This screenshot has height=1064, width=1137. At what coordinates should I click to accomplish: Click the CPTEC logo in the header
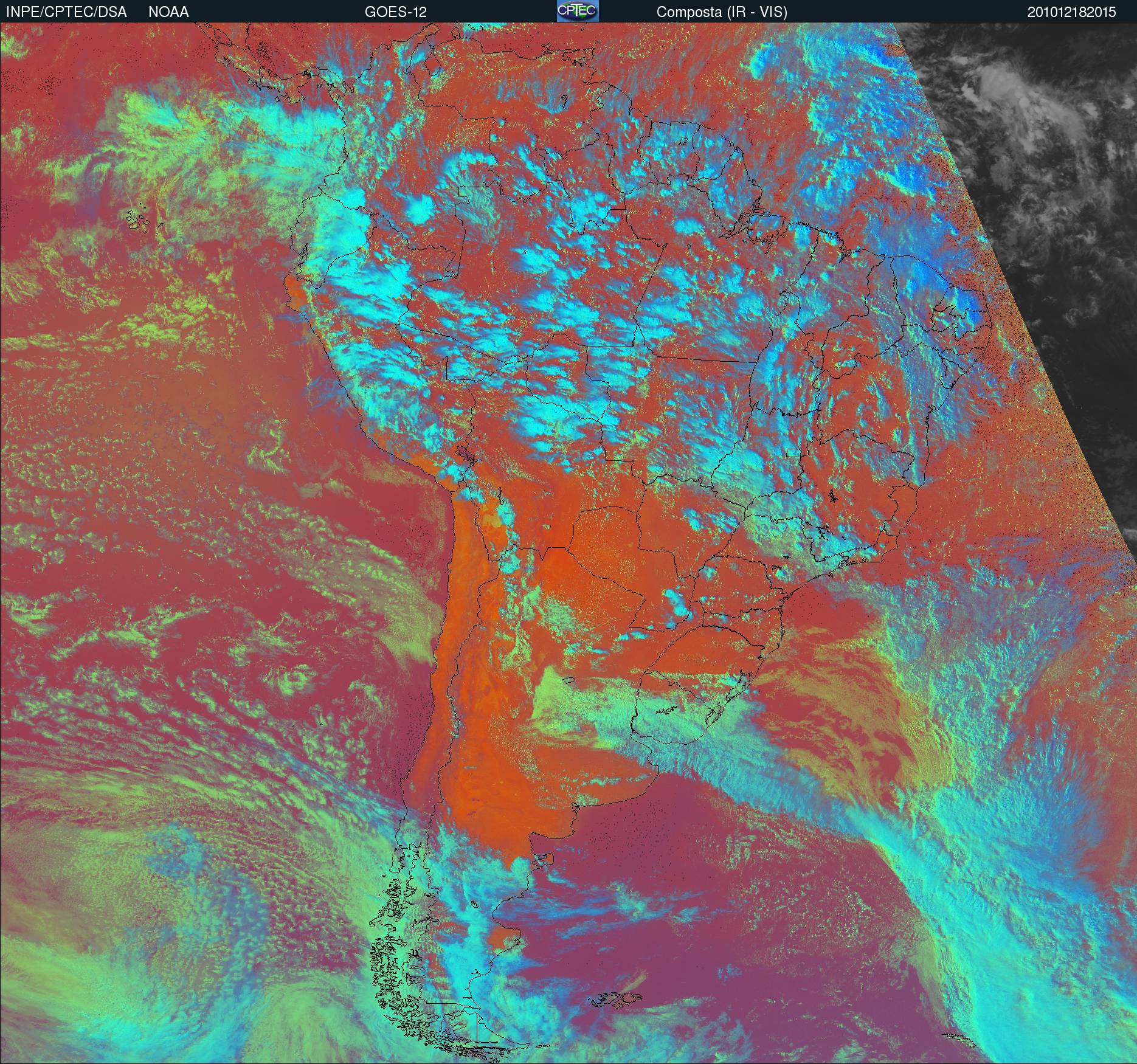click(578, 11)
